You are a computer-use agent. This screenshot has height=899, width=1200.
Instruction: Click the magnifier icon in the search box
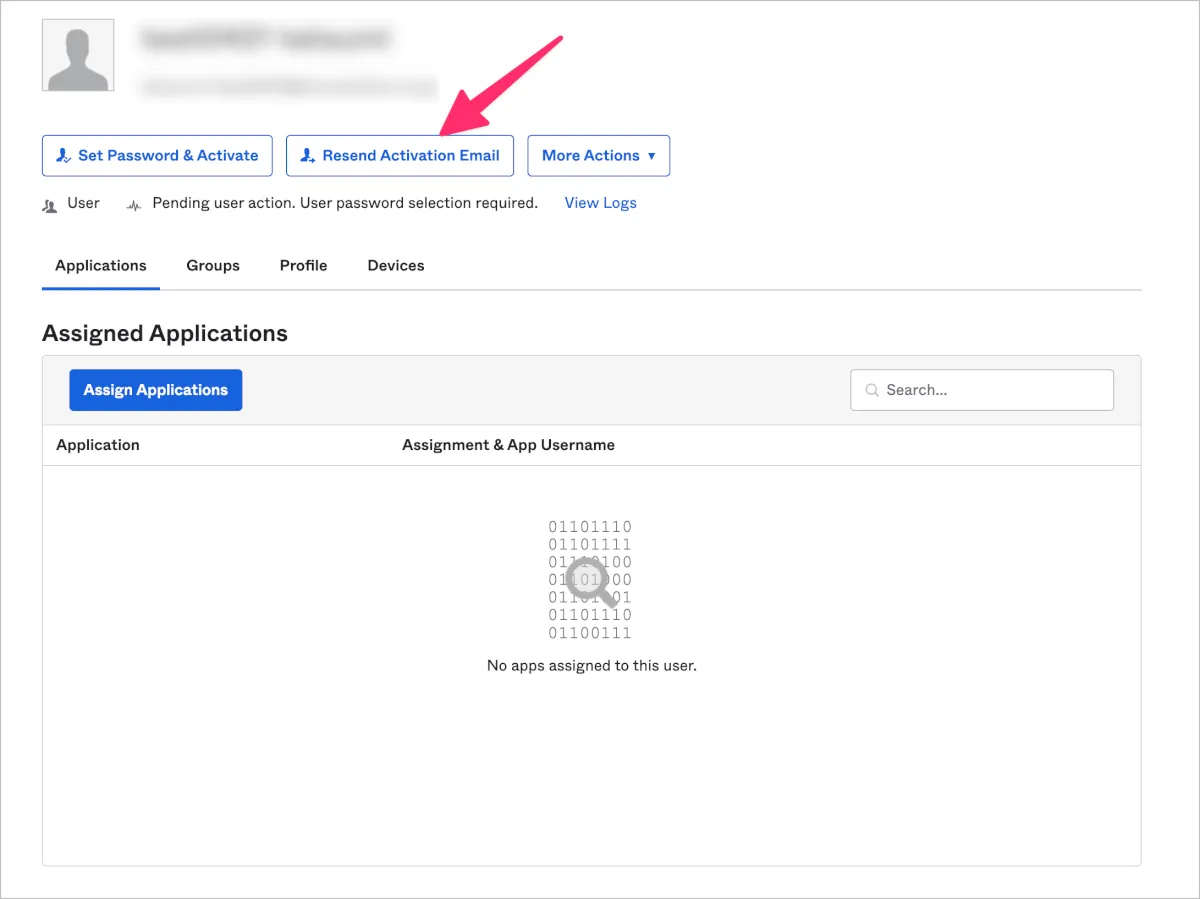tap(872, 390)
